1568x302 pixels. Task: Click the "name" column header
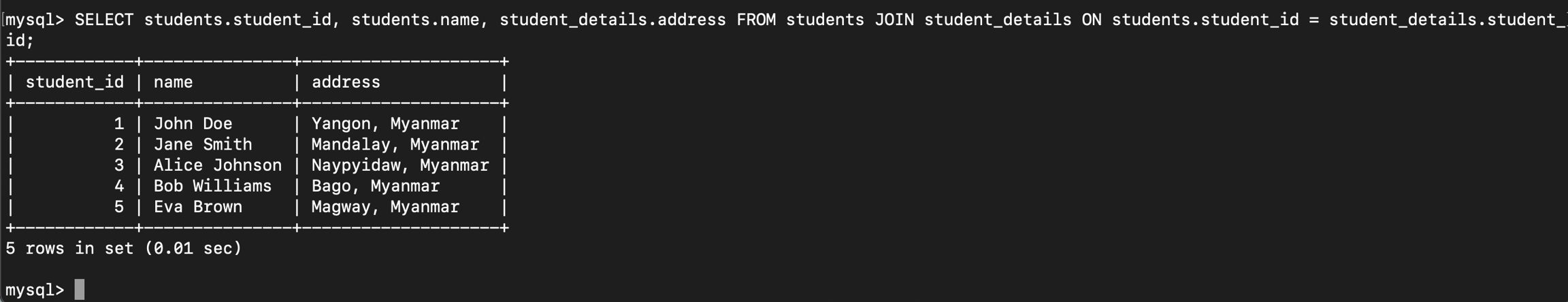point(173,82)
